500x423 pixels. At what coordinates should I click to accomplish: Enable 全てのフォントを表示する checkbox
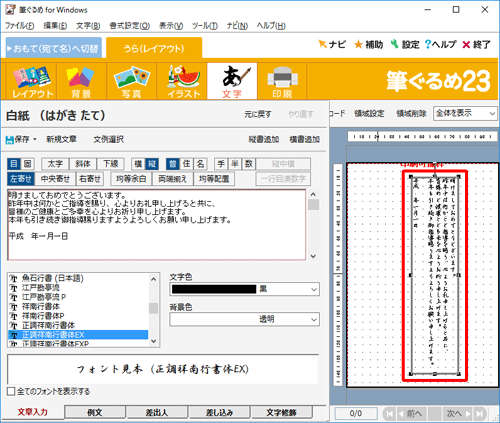coord(11,391)
